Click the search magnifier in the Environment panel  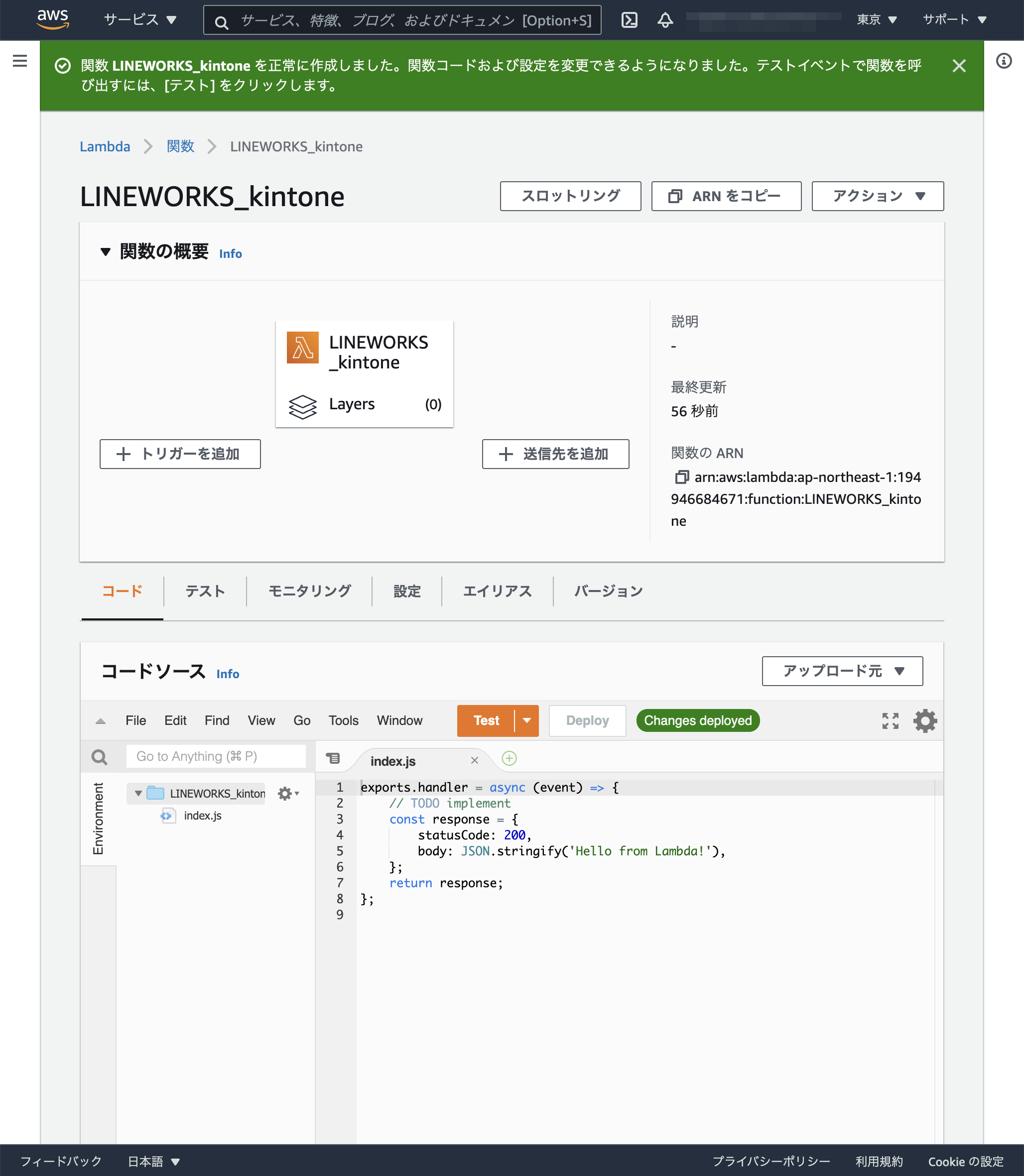[x=100, y=757]
